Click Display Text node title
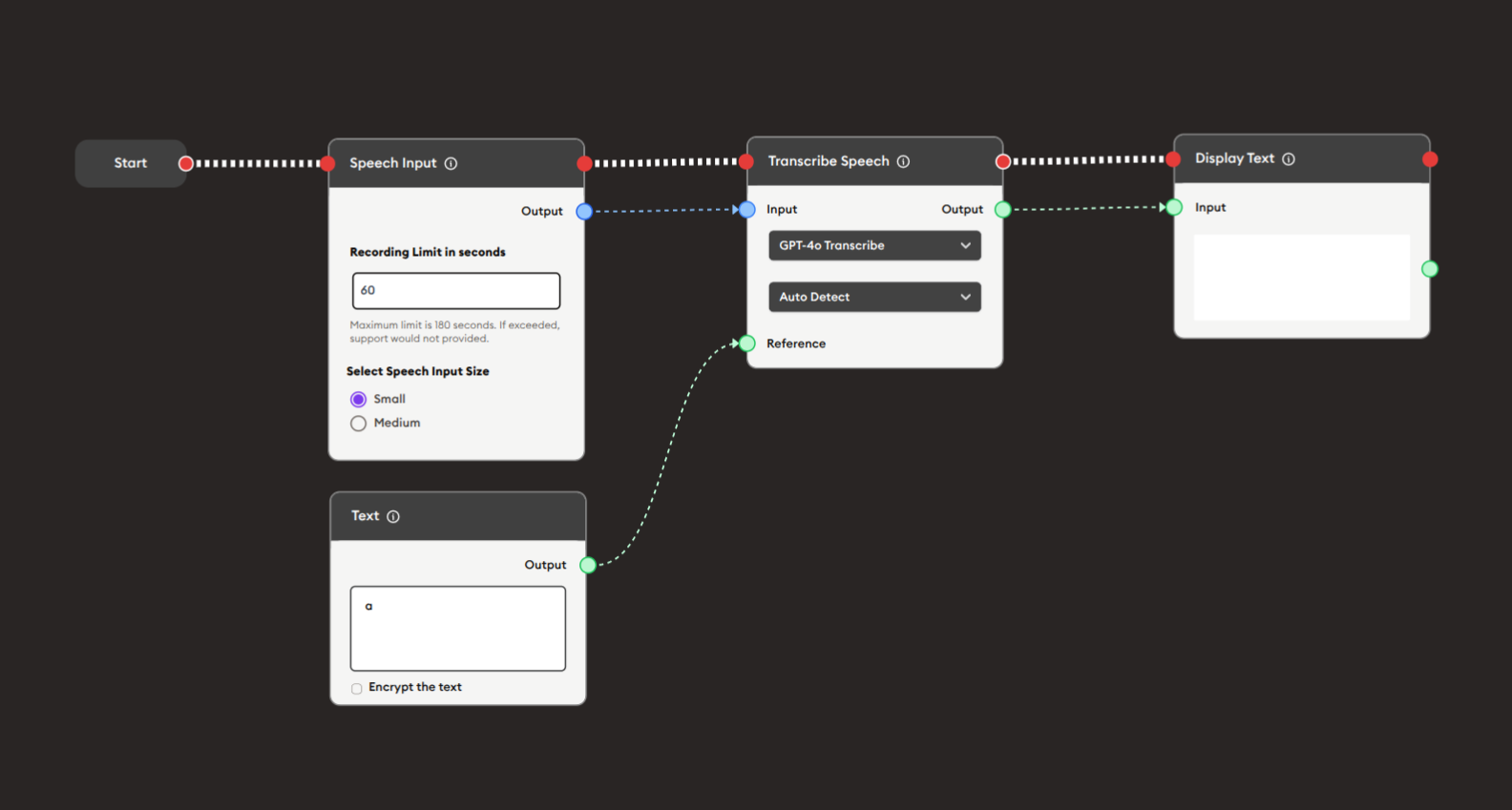The height and width of the screenshot is (810, 1512). [1234, 158]
